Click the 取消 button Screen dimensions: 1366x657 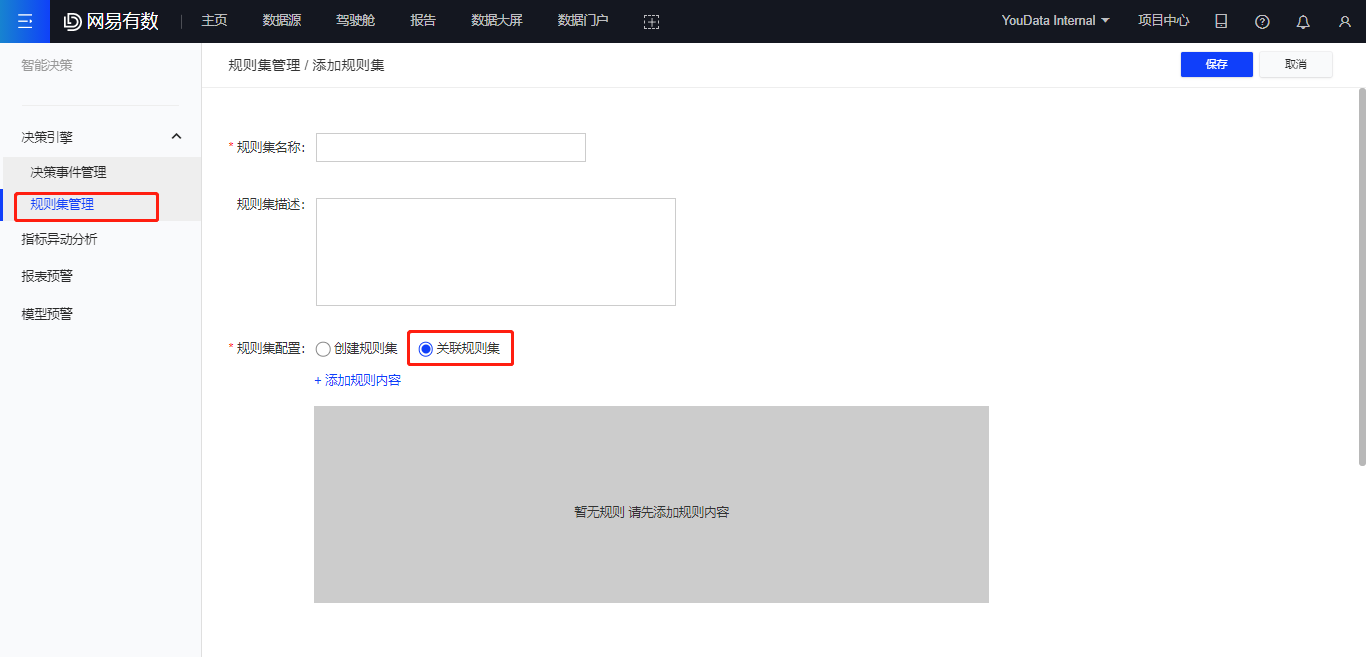(1296, 64)
